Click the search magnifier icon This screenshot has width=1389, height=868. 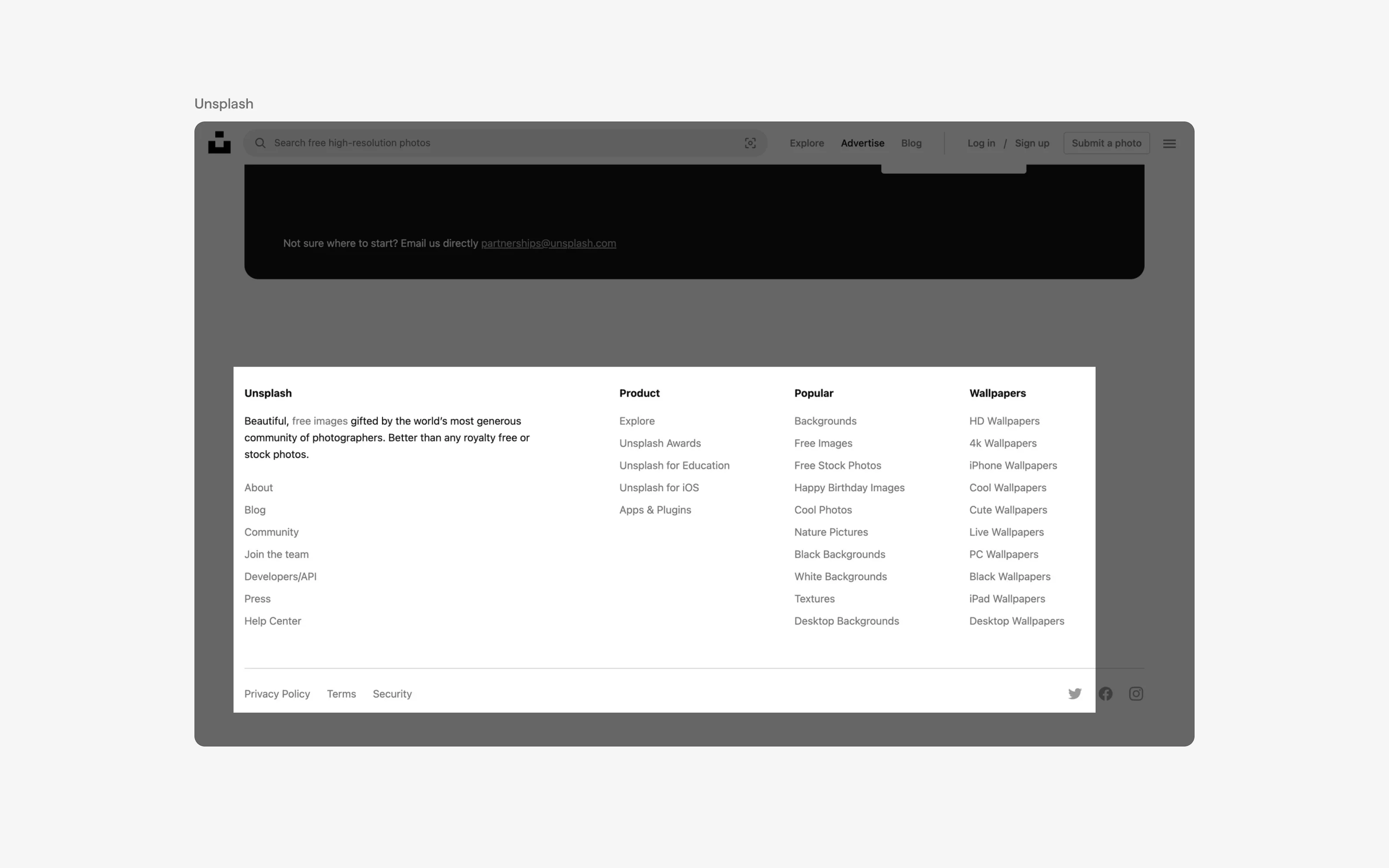tap(260, 142)
